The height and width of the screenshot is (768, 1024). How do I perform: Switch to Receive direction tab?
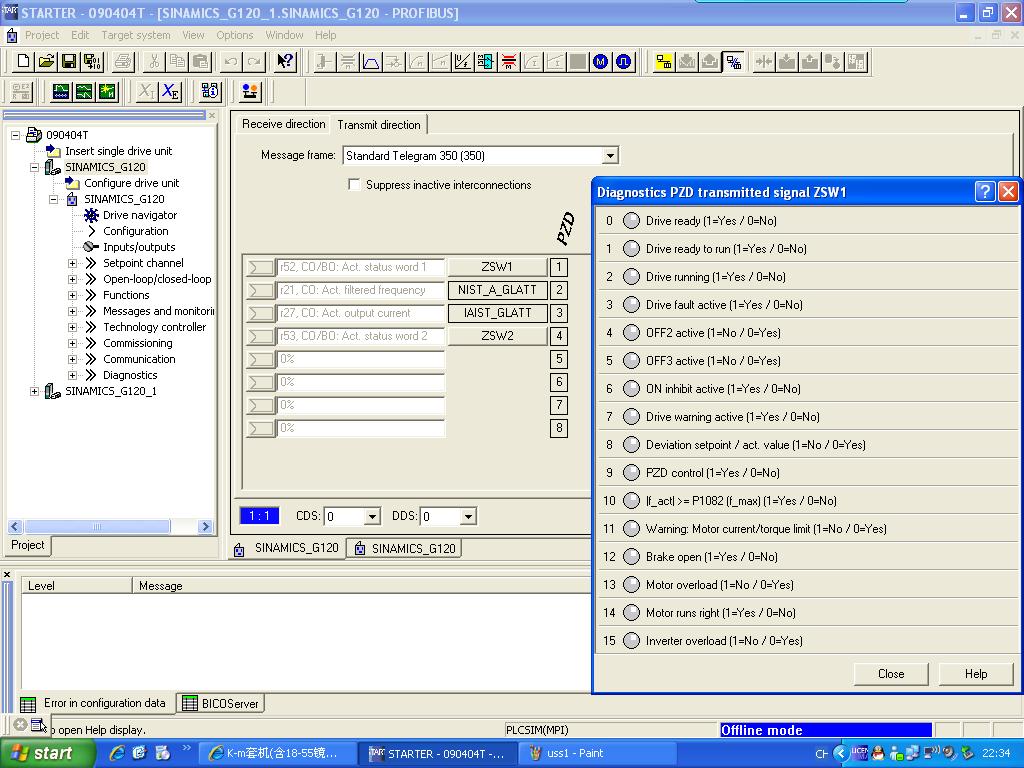coord(283,124)
